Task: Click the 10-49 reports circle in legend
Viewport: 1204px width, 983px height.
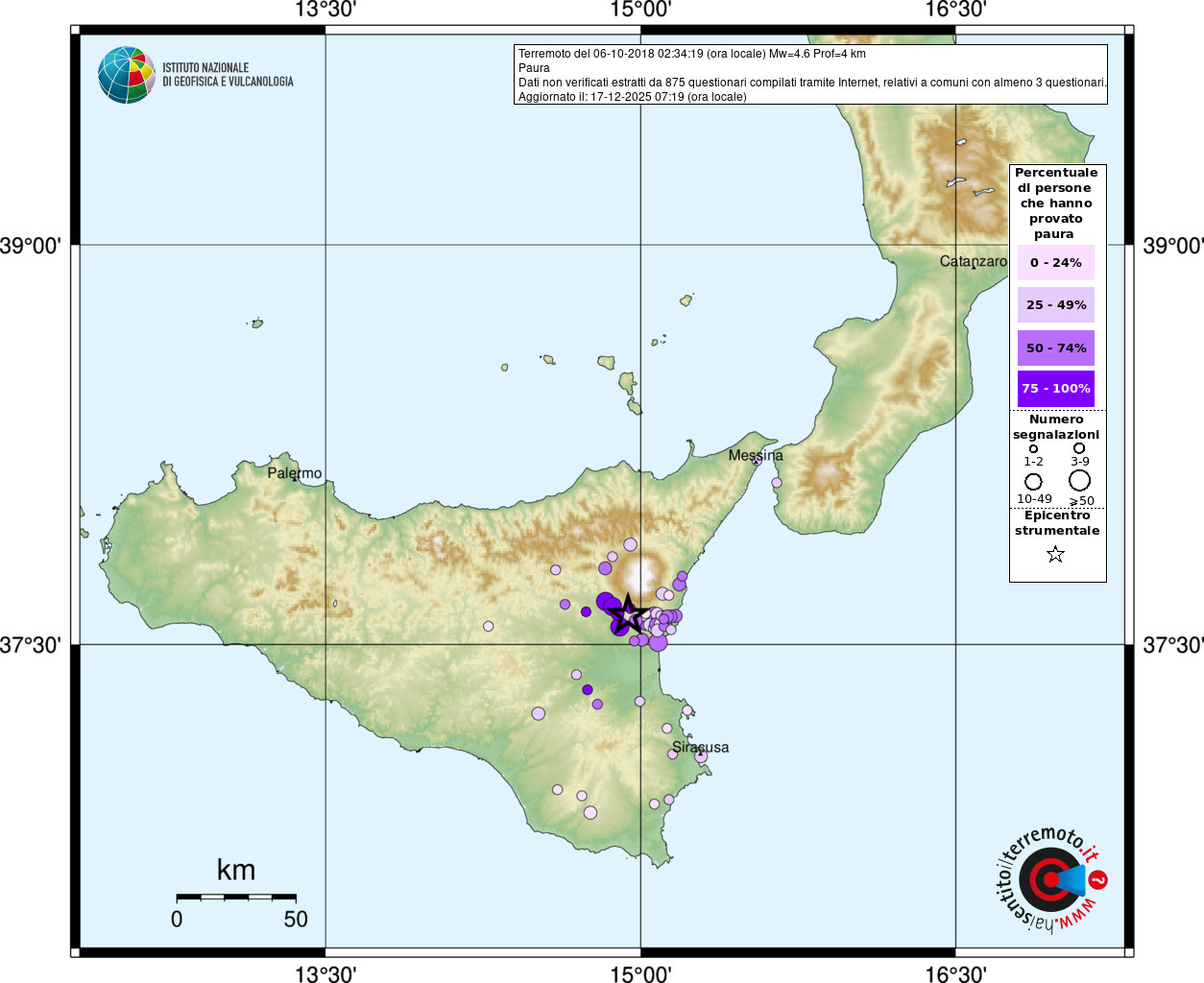Action: pyautogui.click(x=1033, y=481)
